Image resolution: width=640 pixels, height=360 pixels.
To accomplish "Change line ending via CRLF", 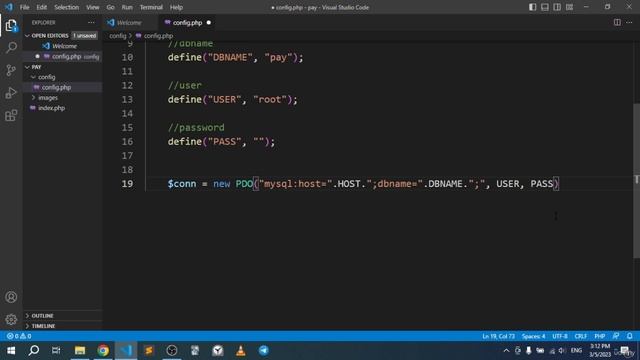I will (x=580, y=336).
